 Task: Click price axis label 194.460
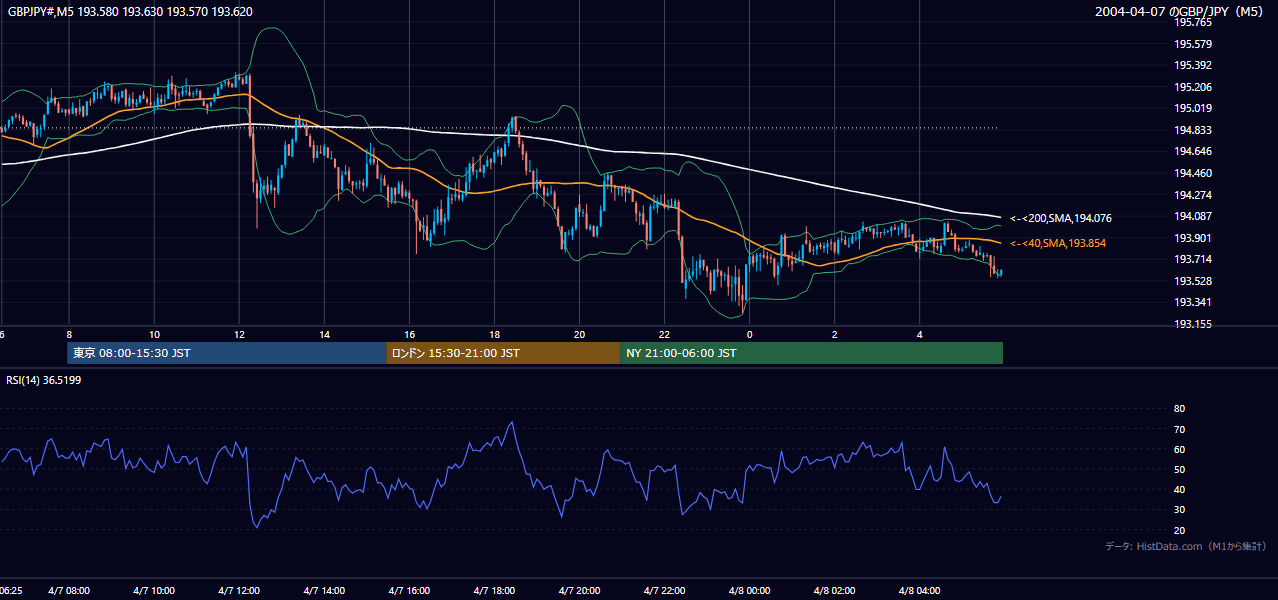[x=1192, y=173]
